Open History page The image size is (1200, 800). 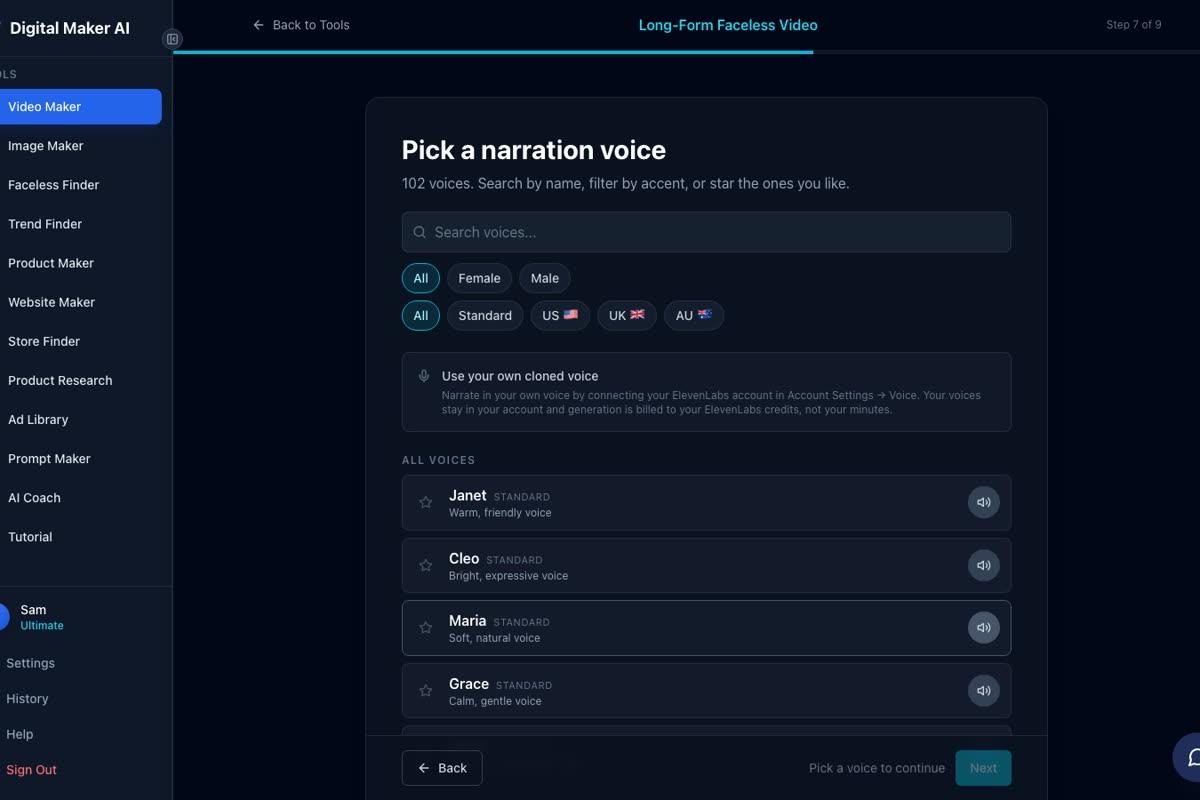pos(27,699)
